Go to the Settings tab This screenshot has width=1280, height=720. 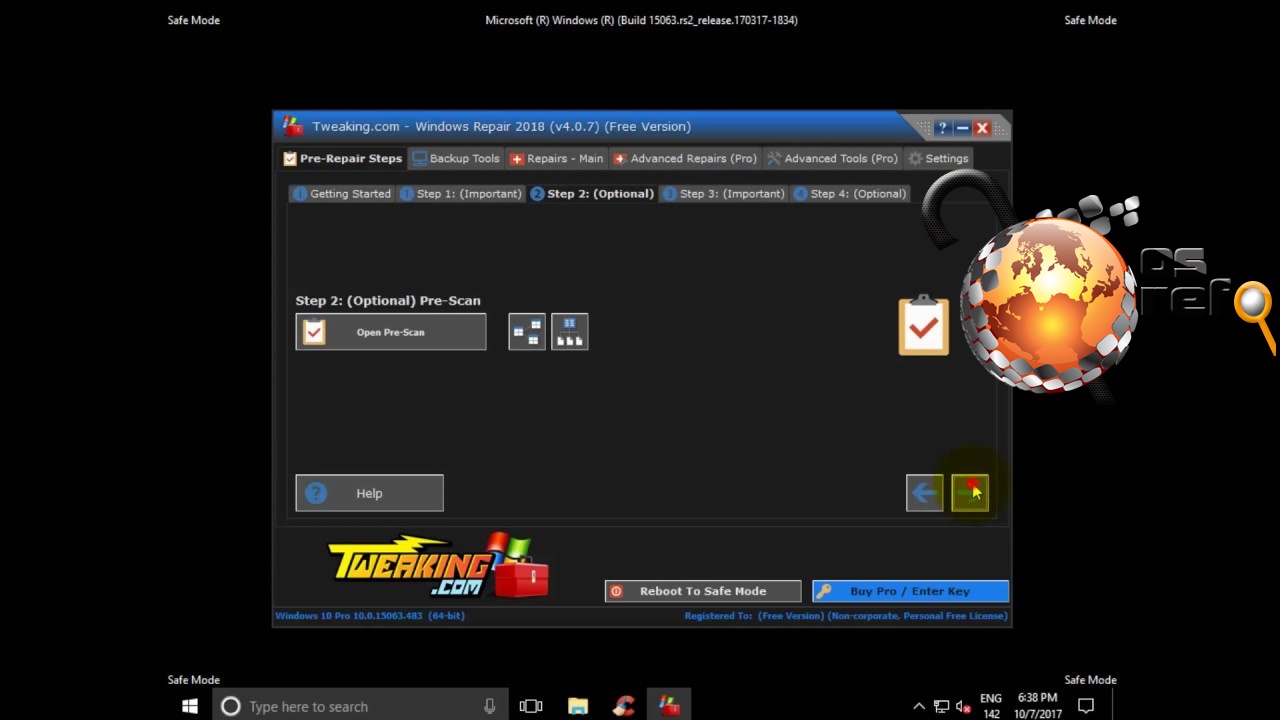tap(938, 158)
